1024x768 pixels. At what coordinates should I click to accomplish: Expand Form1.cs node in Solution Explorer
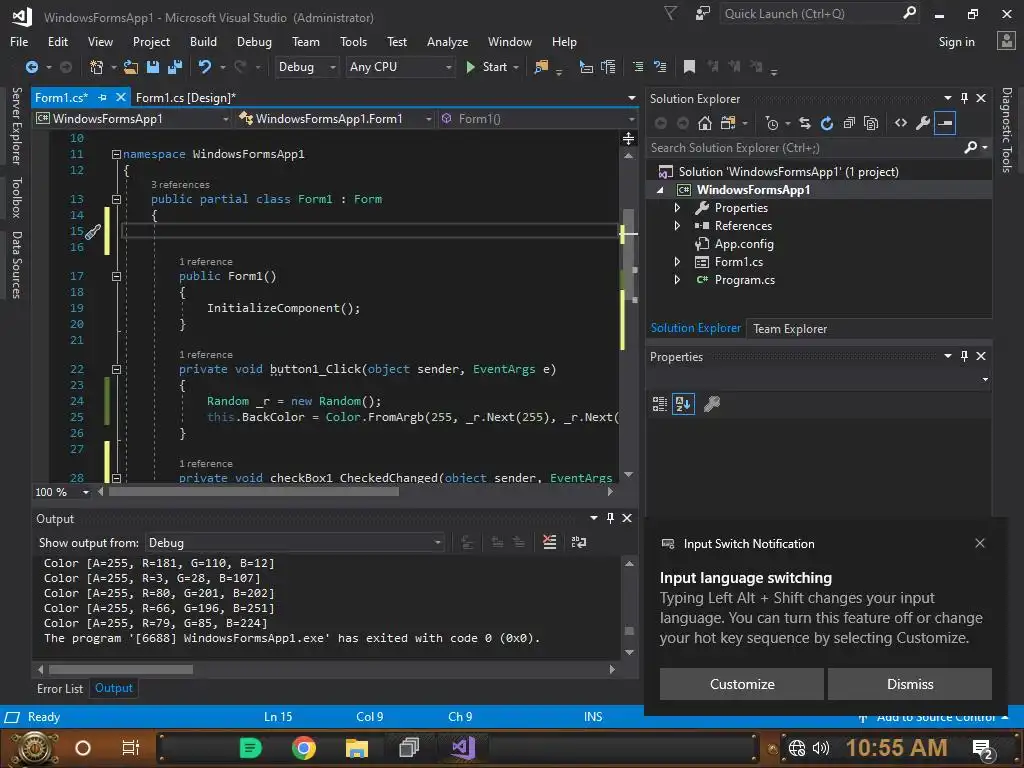click(677, 262)
